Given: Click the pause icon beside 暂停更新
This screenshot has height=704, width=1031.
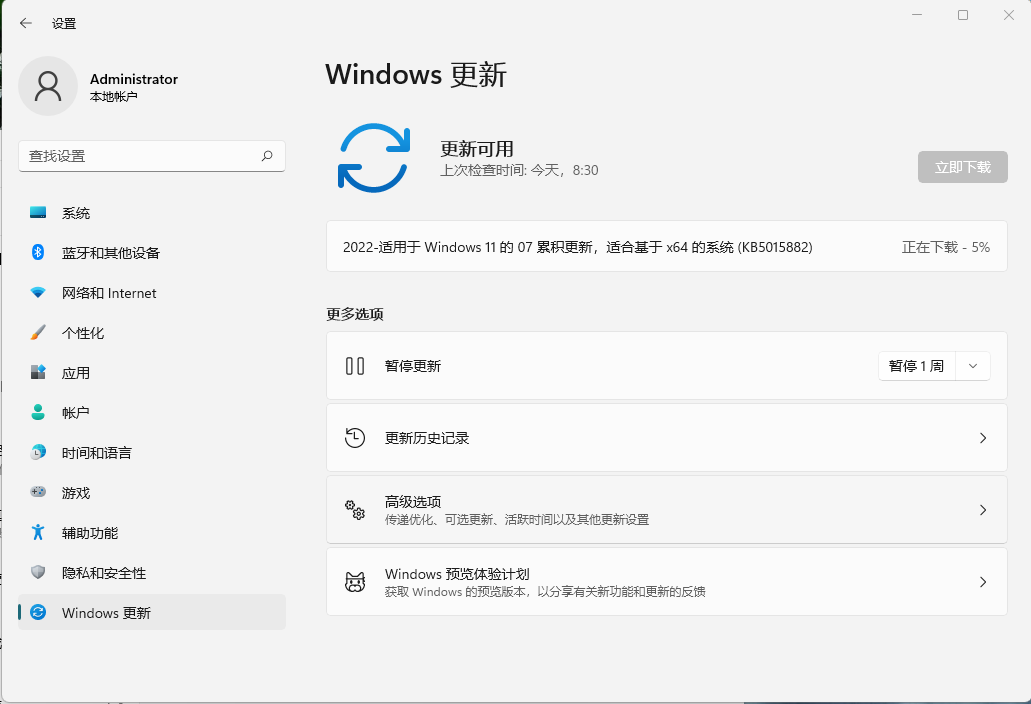Looking at the screenshot, I should coord(355,365).
